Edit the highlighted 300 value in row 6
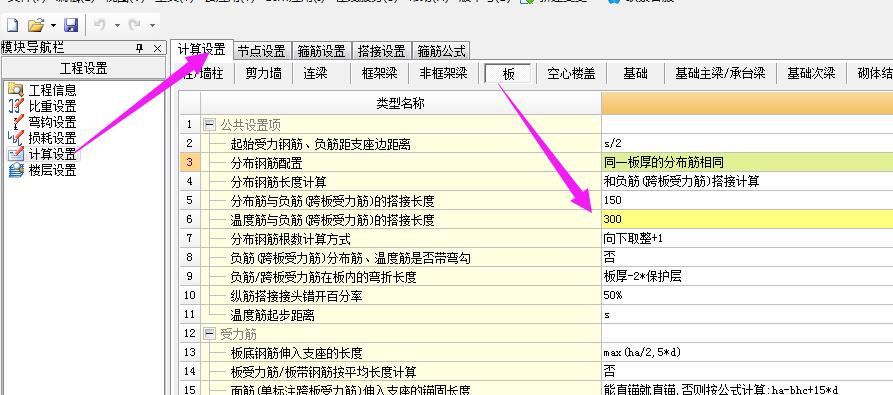 coord(747,219)
